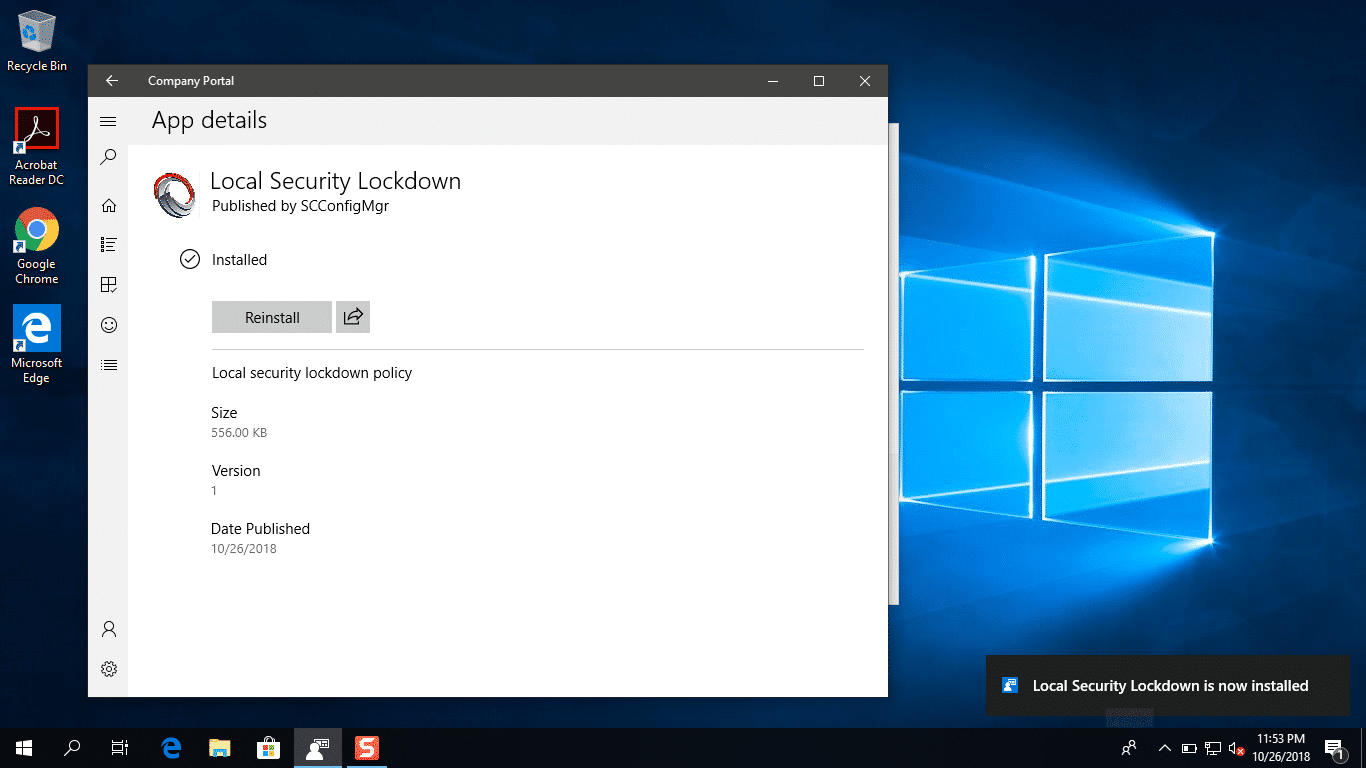Click network icon in system tray
1366x768 pixels.
[1212, 748]
